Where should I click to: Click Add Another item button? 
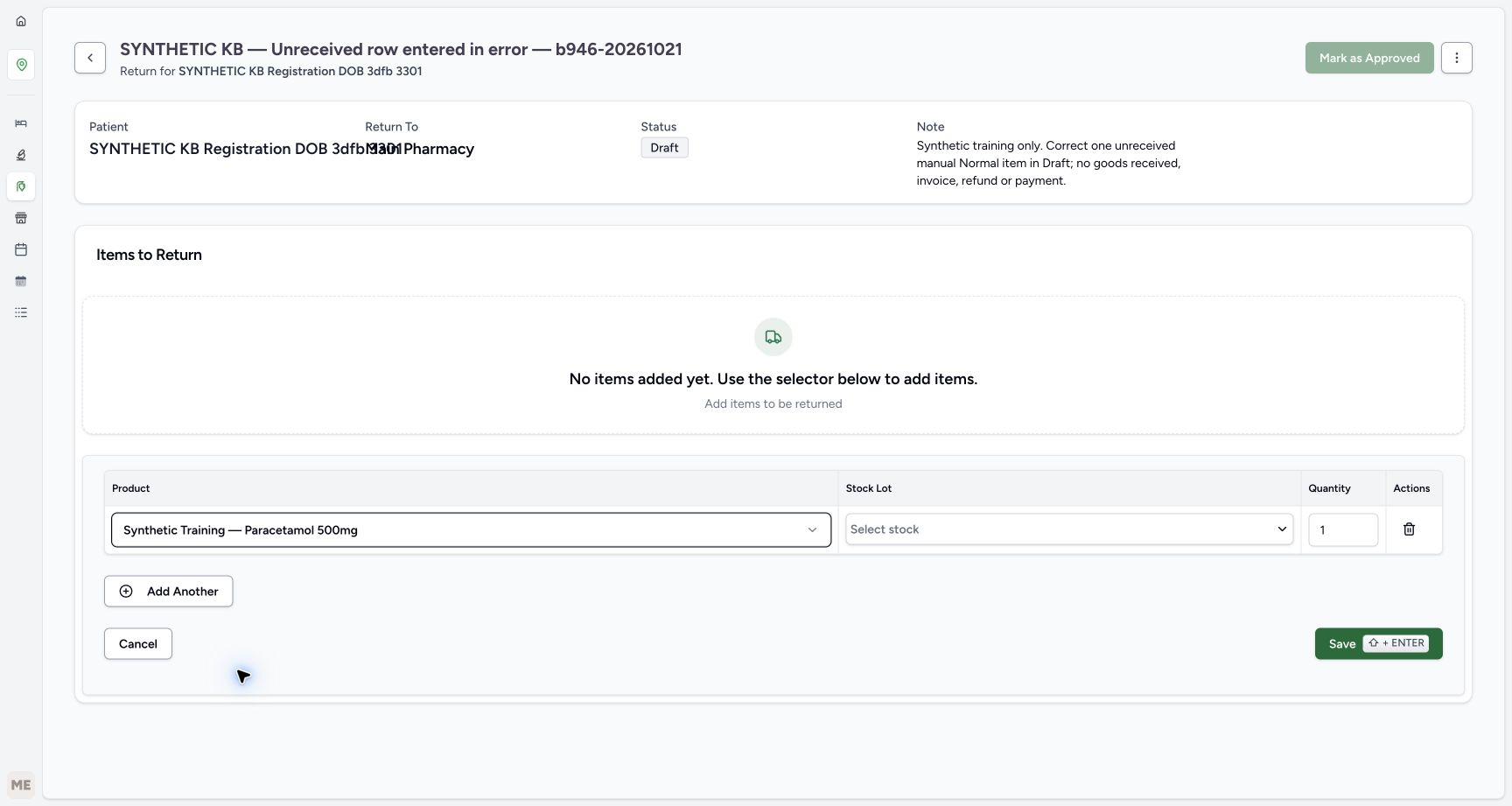point(168,592)
